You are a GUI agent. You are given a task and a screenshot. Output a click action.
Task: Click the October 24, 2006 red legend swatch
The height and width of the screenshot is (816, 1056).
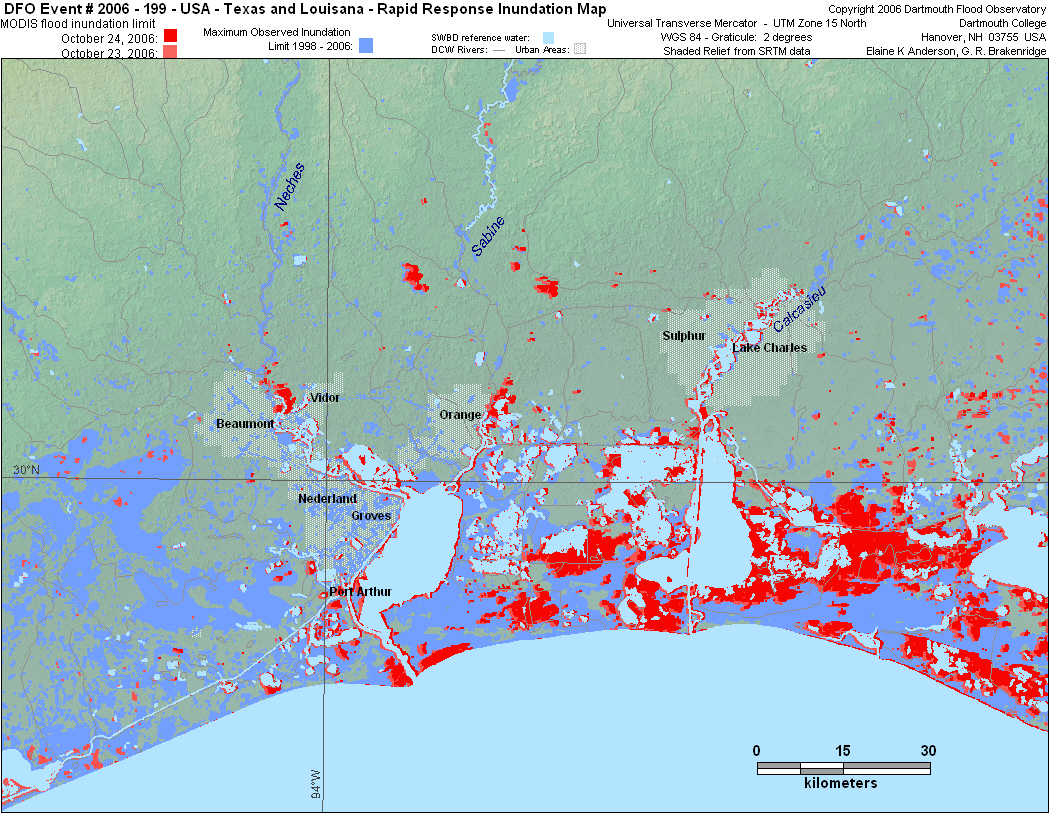pos(170,37)
